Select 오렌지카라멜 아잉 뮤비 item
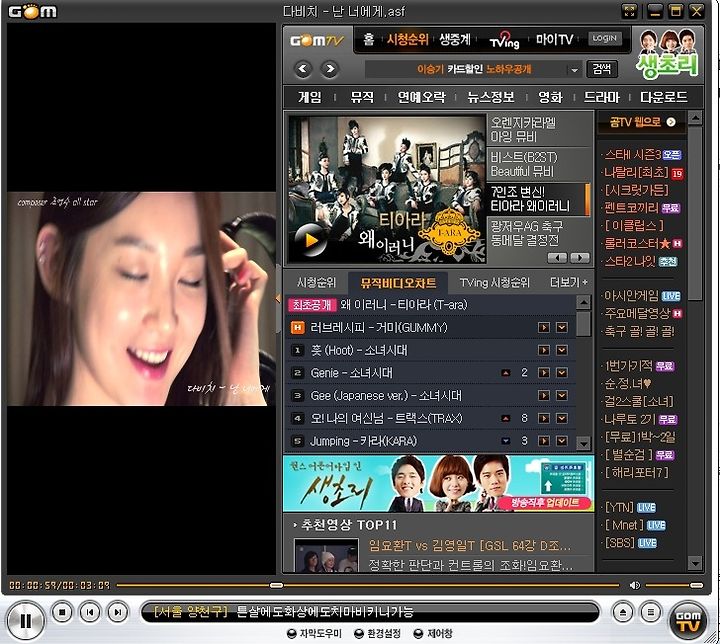The image size is (720, 644). (x=538, y=130)
